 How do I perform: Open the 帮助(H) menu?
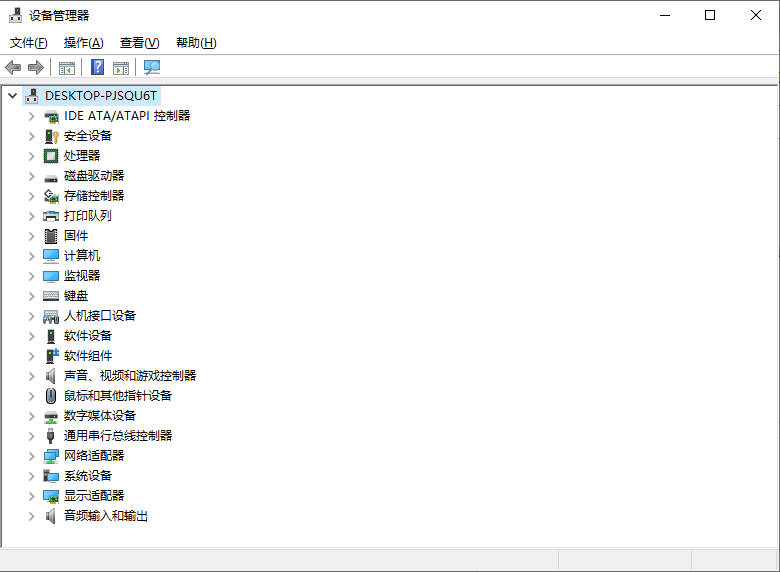(196, 43)
